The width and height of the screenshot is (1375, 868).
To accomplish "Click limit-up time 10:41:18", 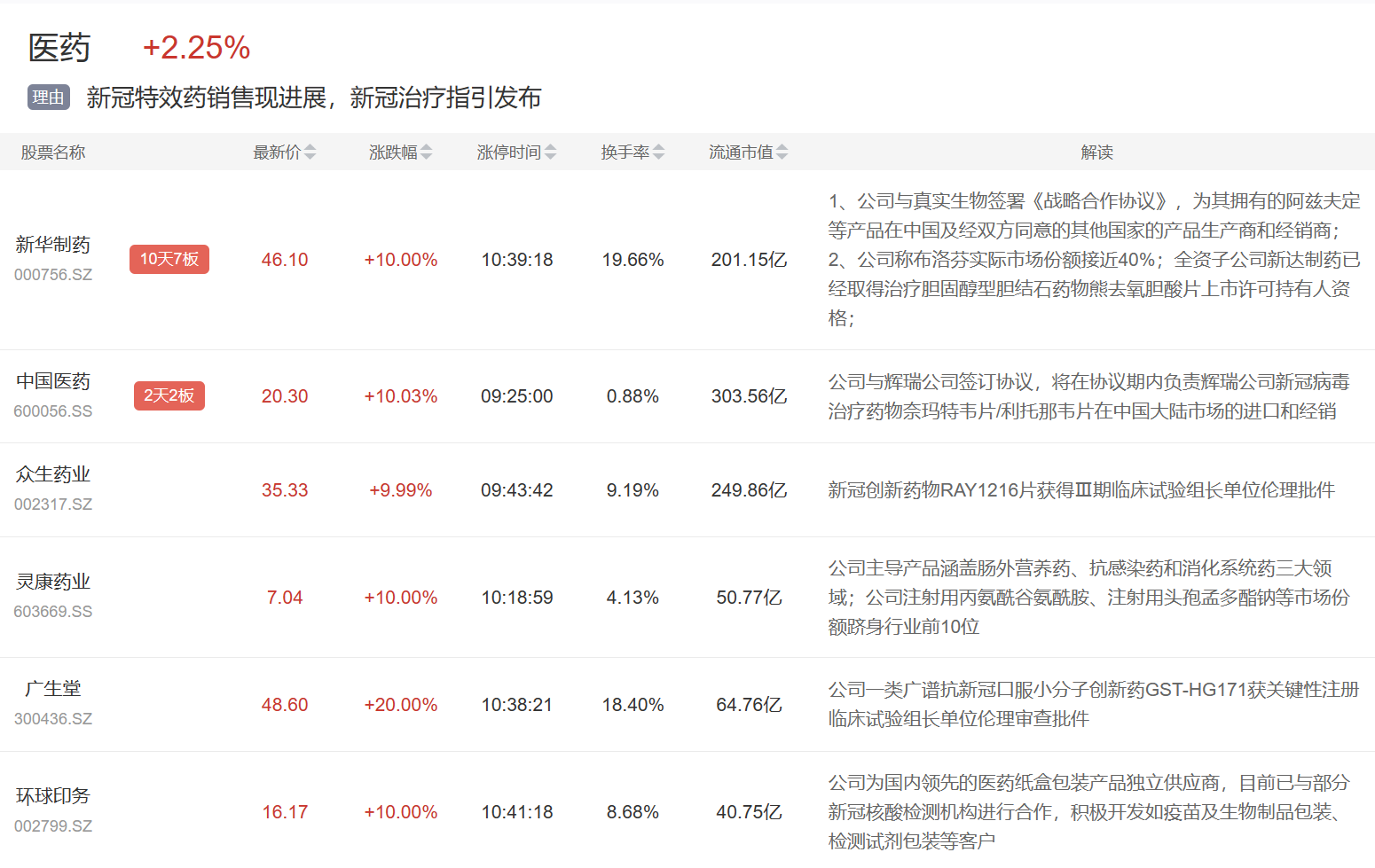I will point(517,812).
